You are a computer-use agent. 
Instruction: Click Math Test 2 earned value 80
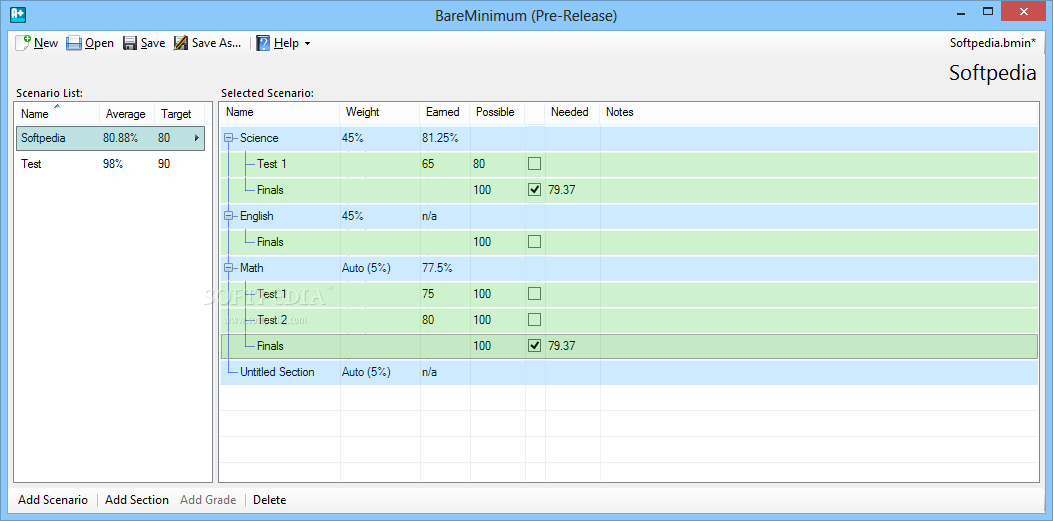(428, 320)
